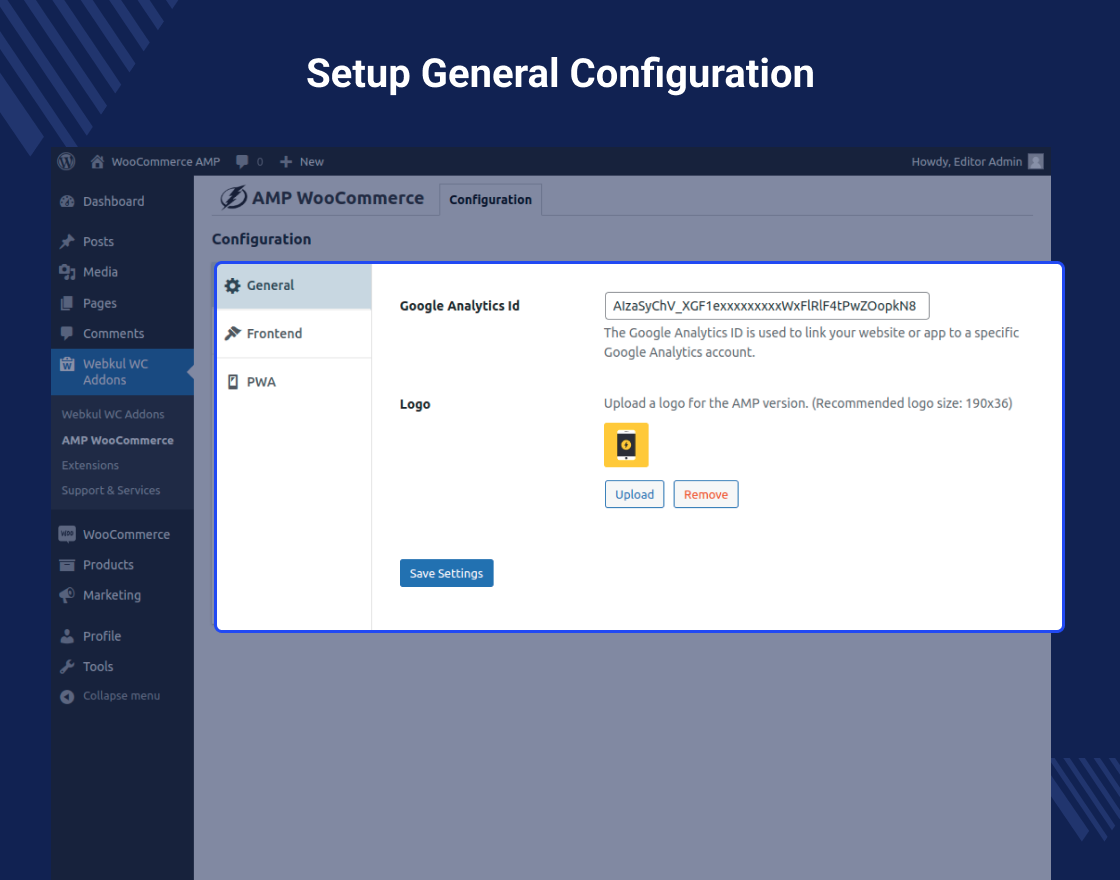Click the Google Analytics Id input field
The image size is (1120, 880).
pos(767,306)
